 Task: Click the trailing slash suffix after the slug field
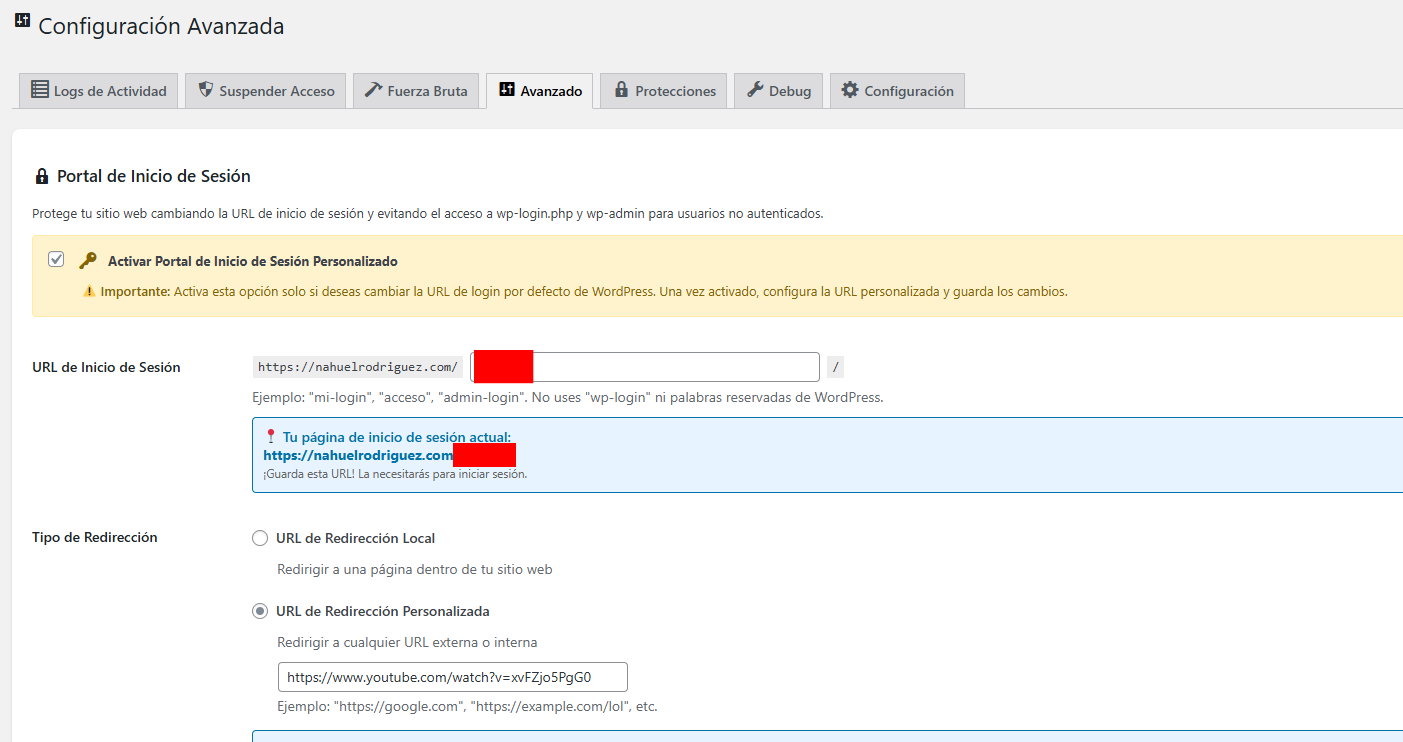[835, 367]
